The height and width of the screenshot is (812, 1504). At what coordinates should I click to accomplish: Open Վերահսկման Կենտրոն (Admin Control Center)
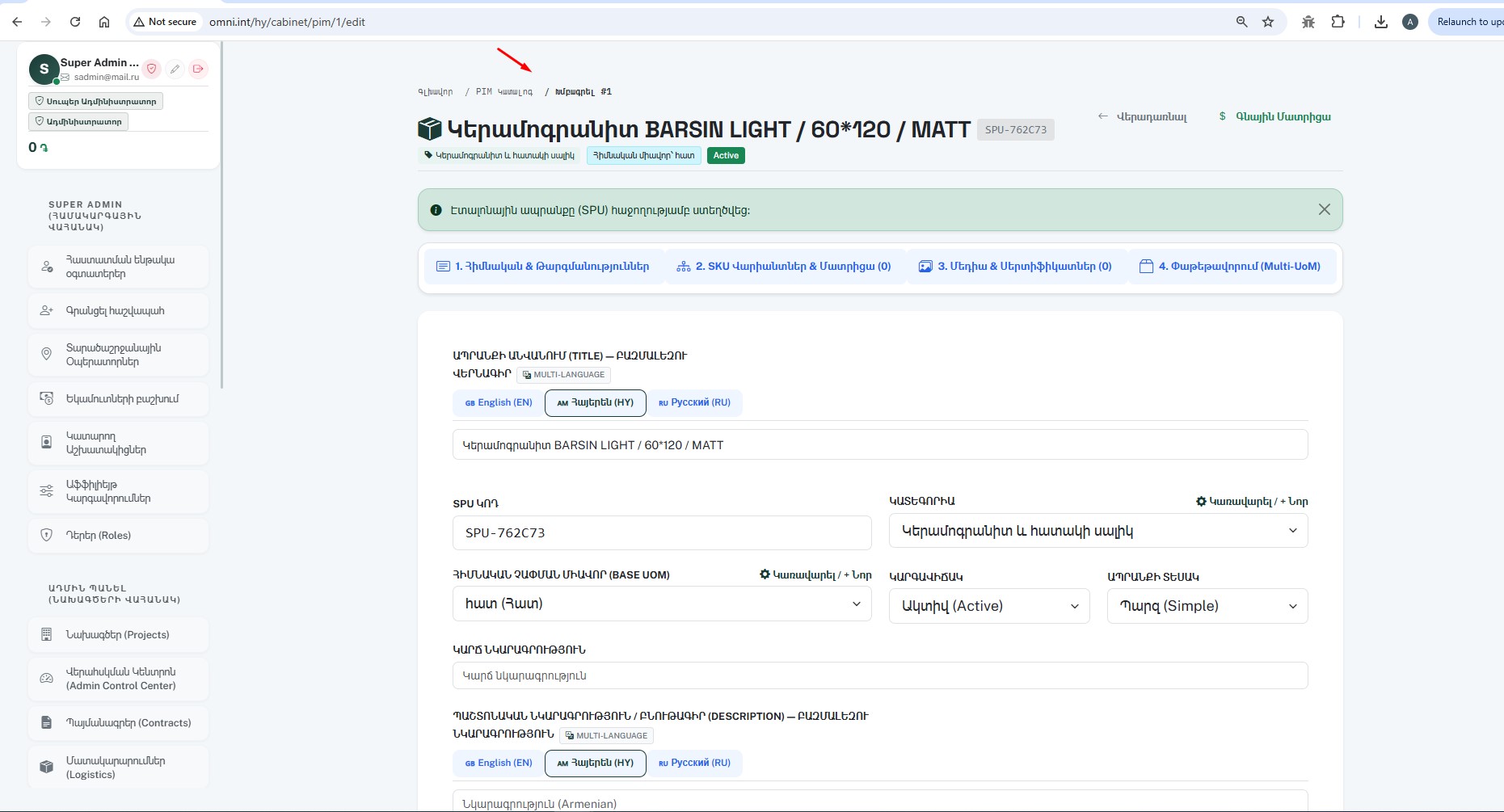118,679
